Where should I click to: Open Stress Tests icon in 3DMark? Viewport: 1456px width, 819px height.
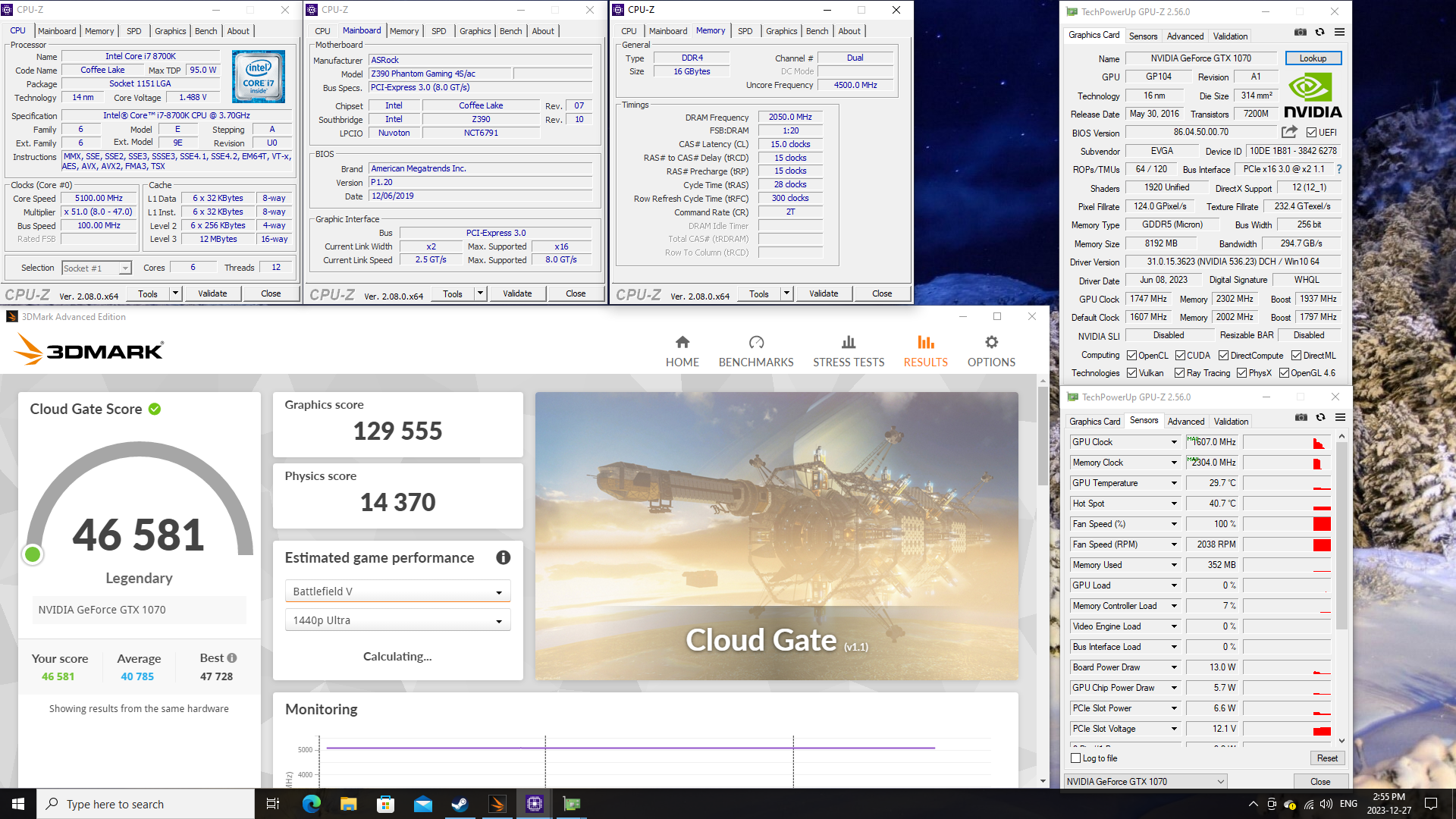[x=849, y=342]
